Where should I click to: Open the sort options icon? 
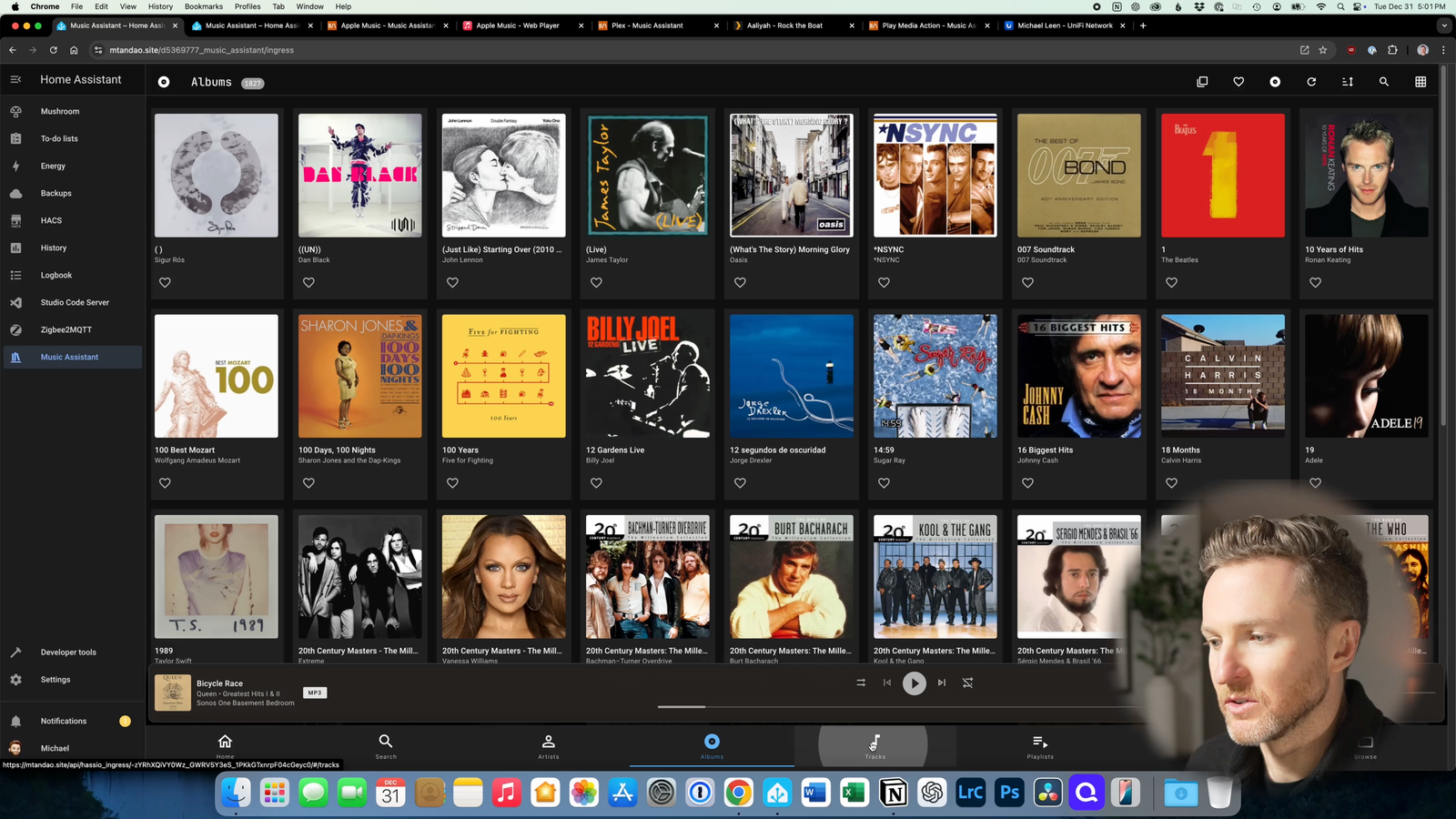coord(1348,82)
